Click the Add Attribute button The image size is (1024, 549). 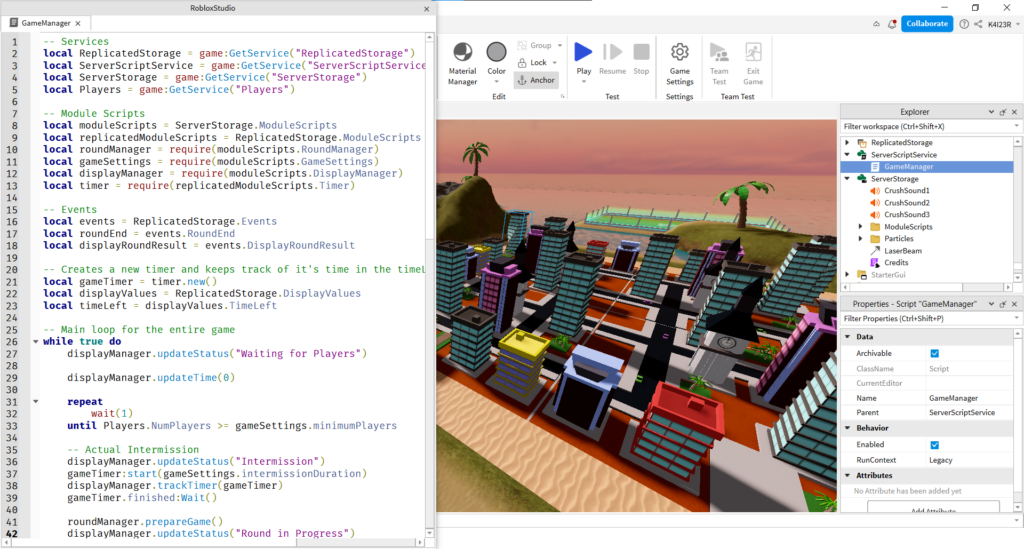point(933,507)
